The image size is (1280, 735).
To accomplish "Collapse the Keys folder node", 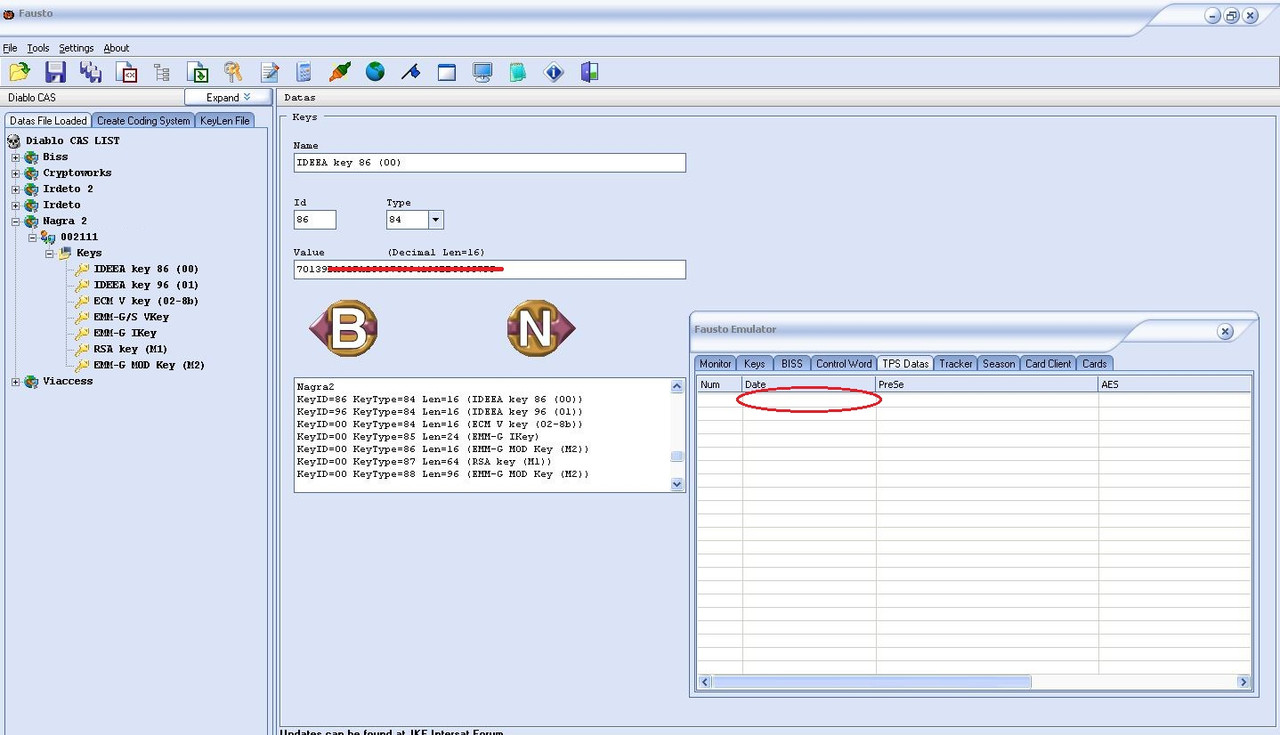I will coord(50,253).
